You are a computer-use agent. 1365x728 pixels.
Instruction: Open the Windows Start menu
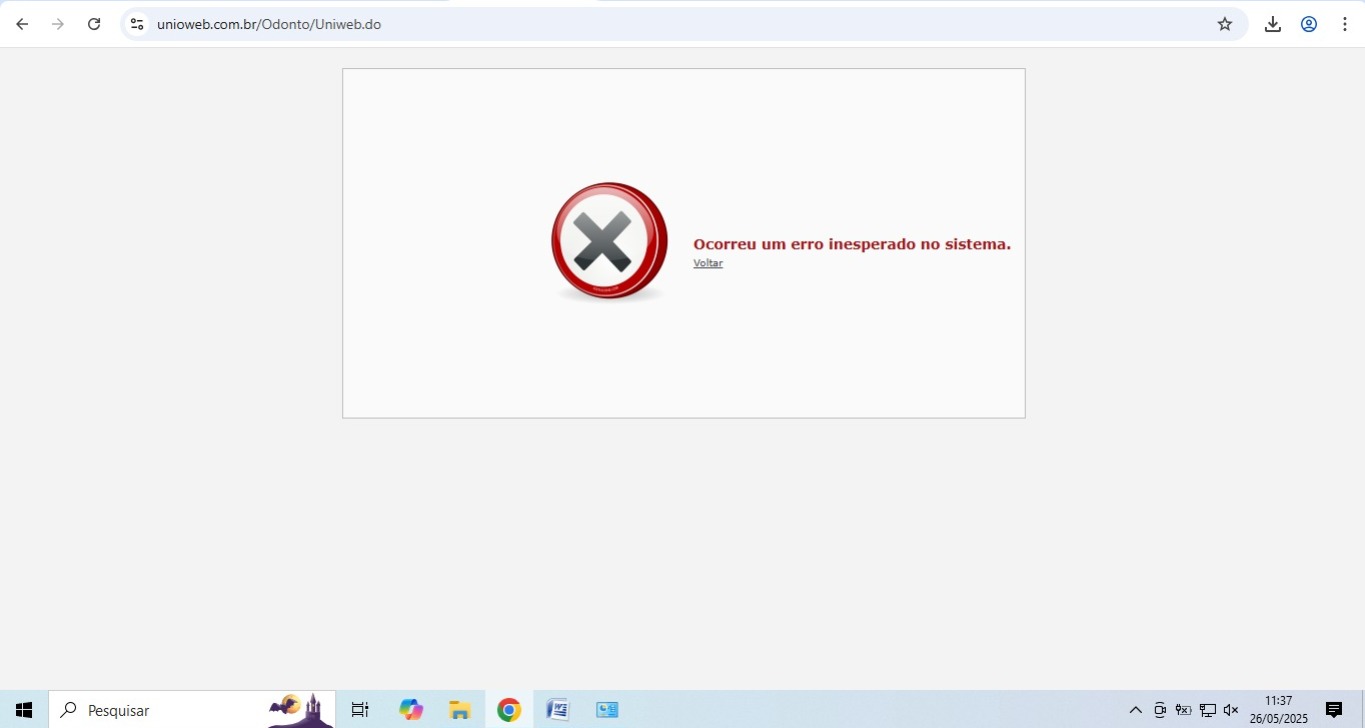point(24,710)
